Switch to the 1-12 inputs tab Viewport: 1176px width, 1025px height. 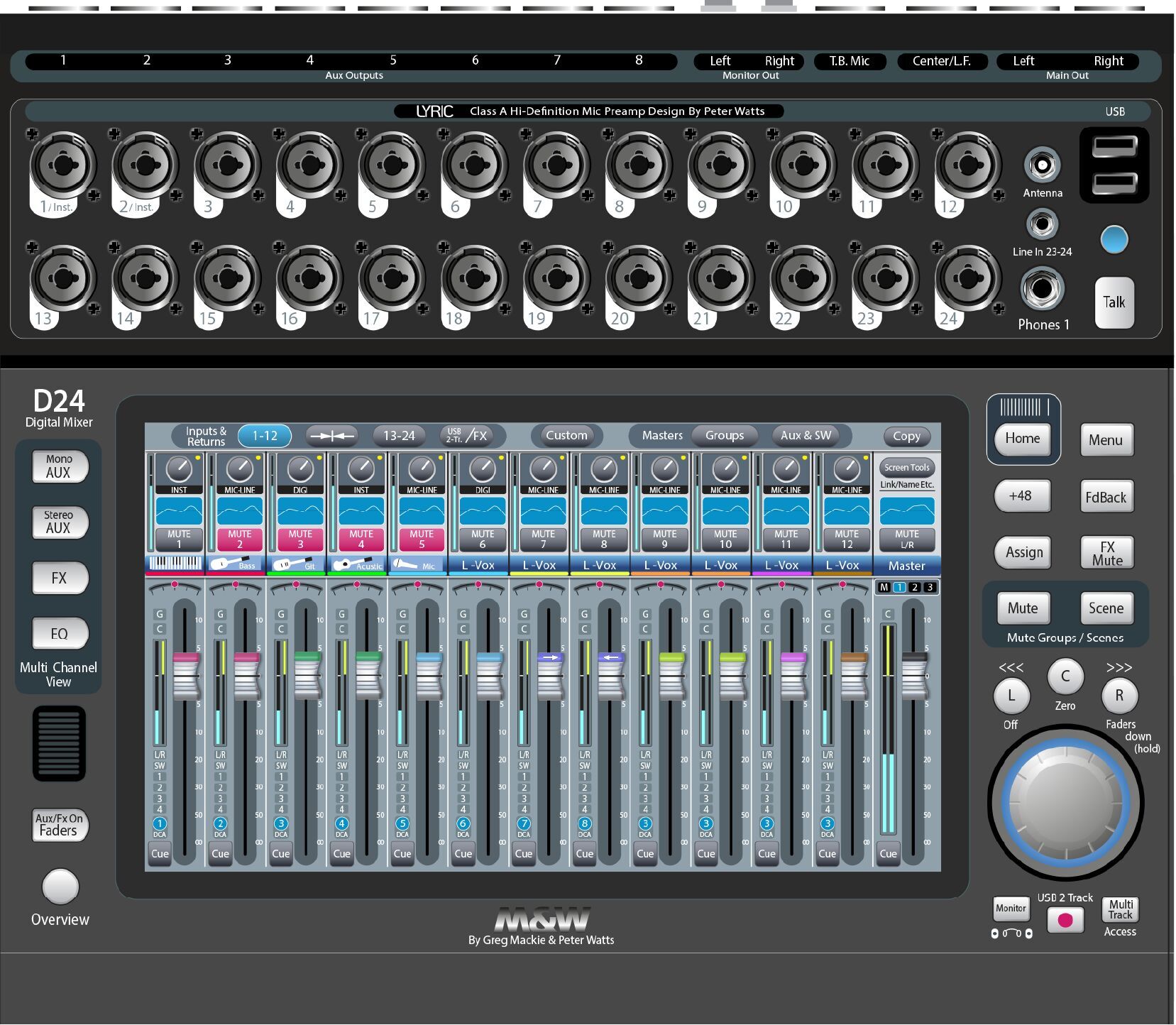[x=265, y=436]
